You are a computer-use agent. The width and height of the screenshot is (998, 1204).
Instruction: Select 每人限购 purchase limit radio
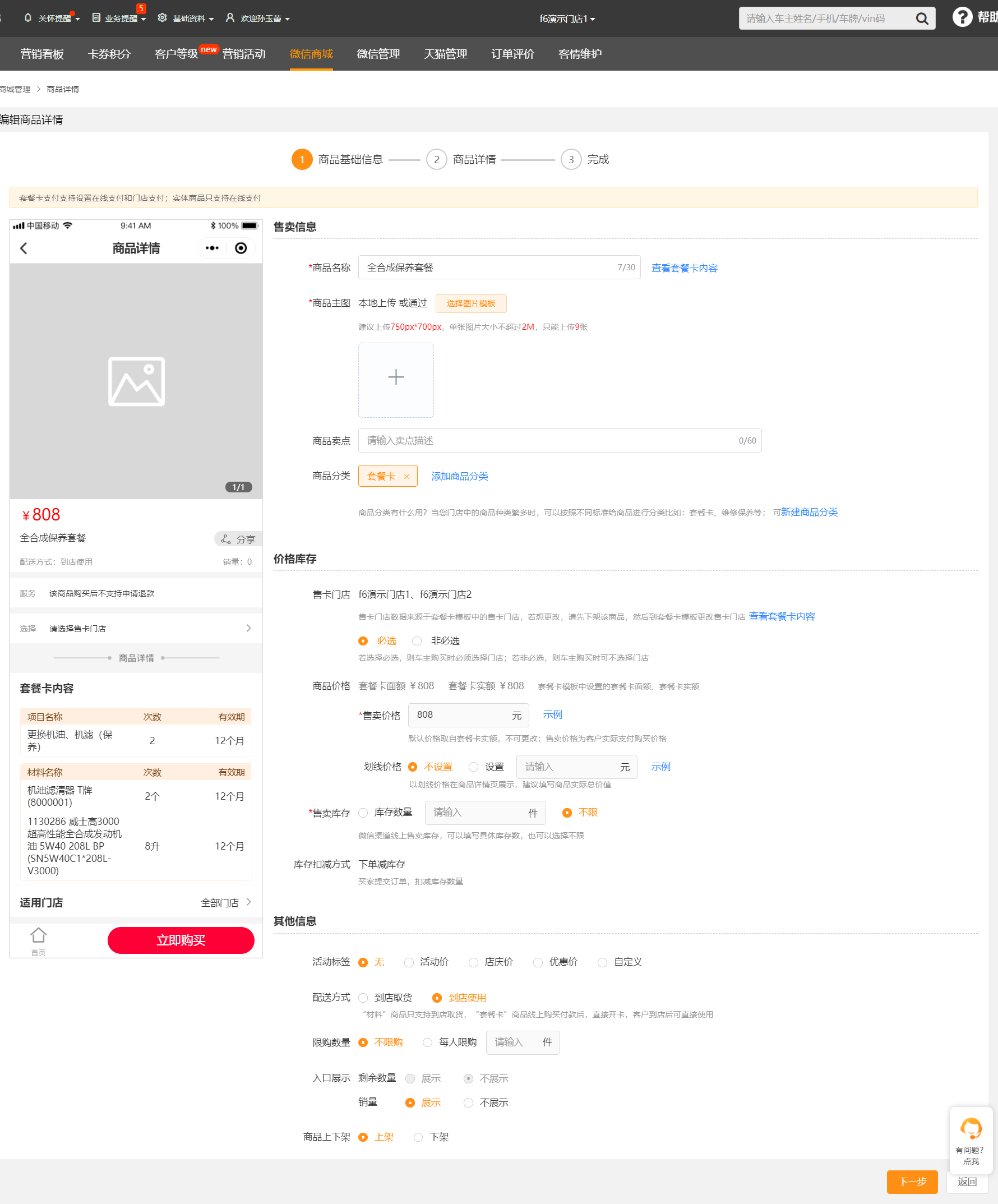tap(428, 1043)
